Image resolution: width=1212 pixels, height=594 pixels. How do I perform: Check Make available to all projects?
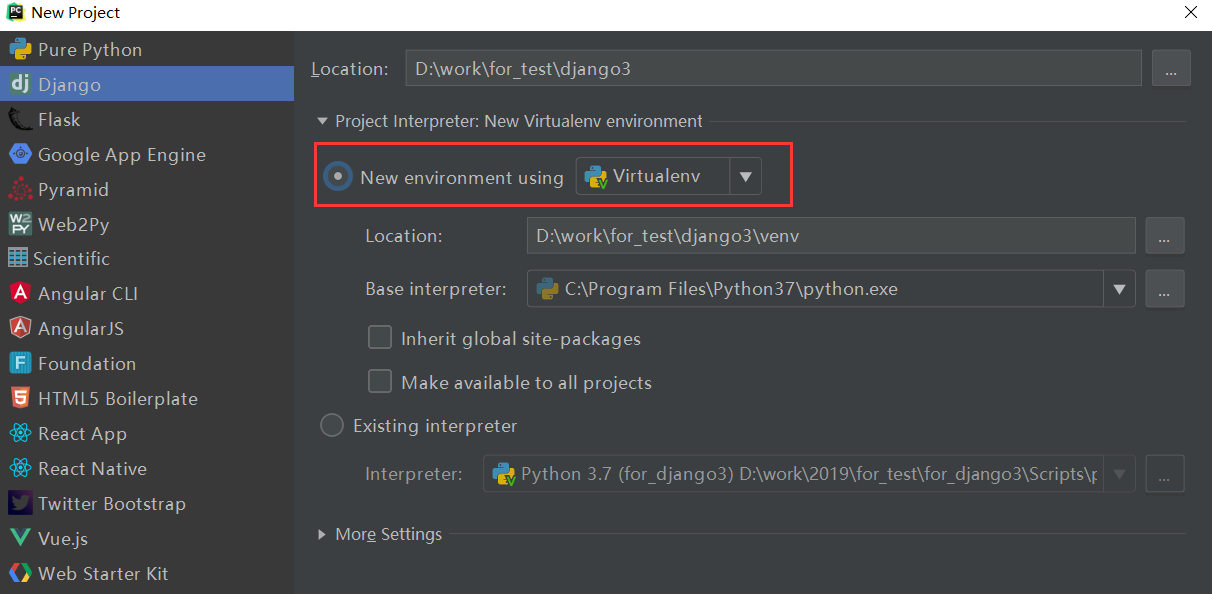[x=380, y=382]
